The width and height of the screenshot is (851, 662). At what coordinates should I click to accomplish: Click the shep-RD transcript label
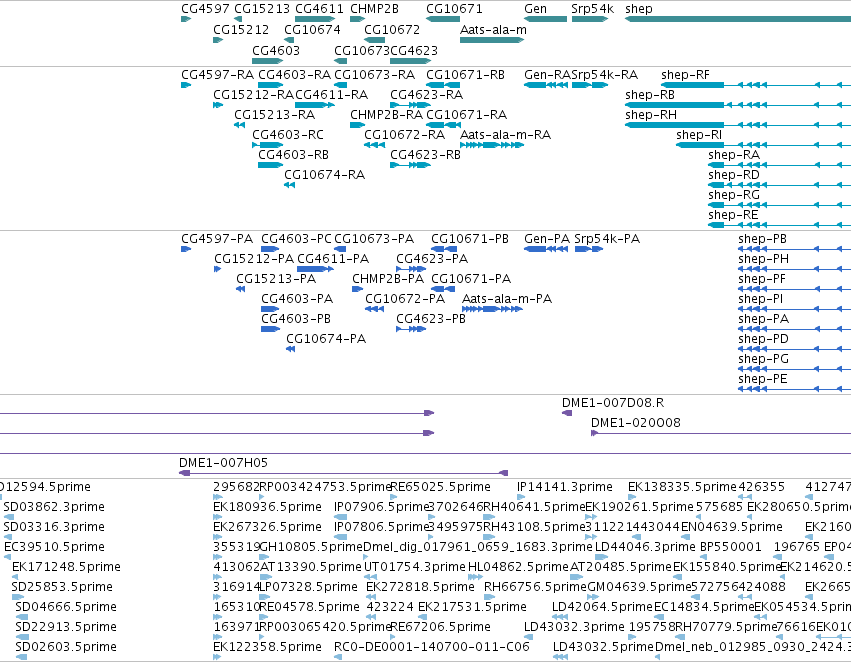(x=734, y=175)
